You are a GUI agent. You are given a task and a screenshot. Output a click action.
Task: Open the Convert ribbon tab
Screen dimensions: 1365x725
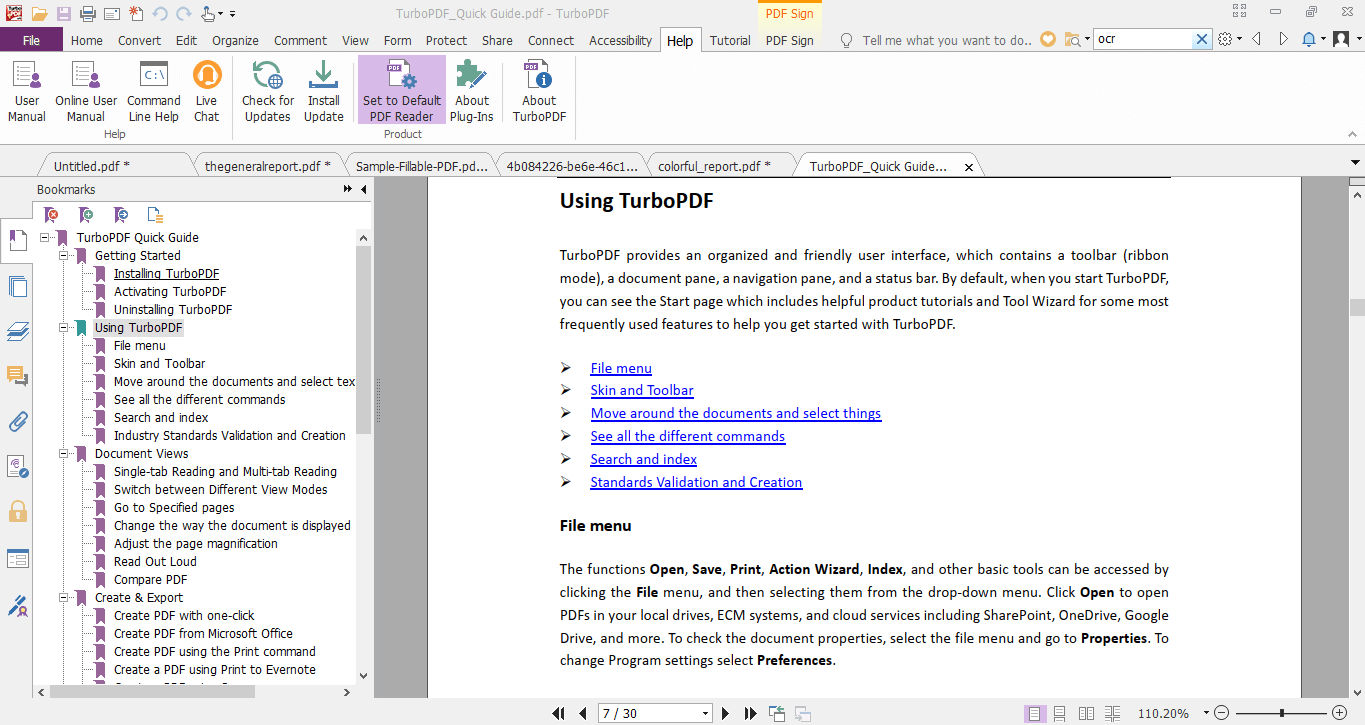[139, 40]
